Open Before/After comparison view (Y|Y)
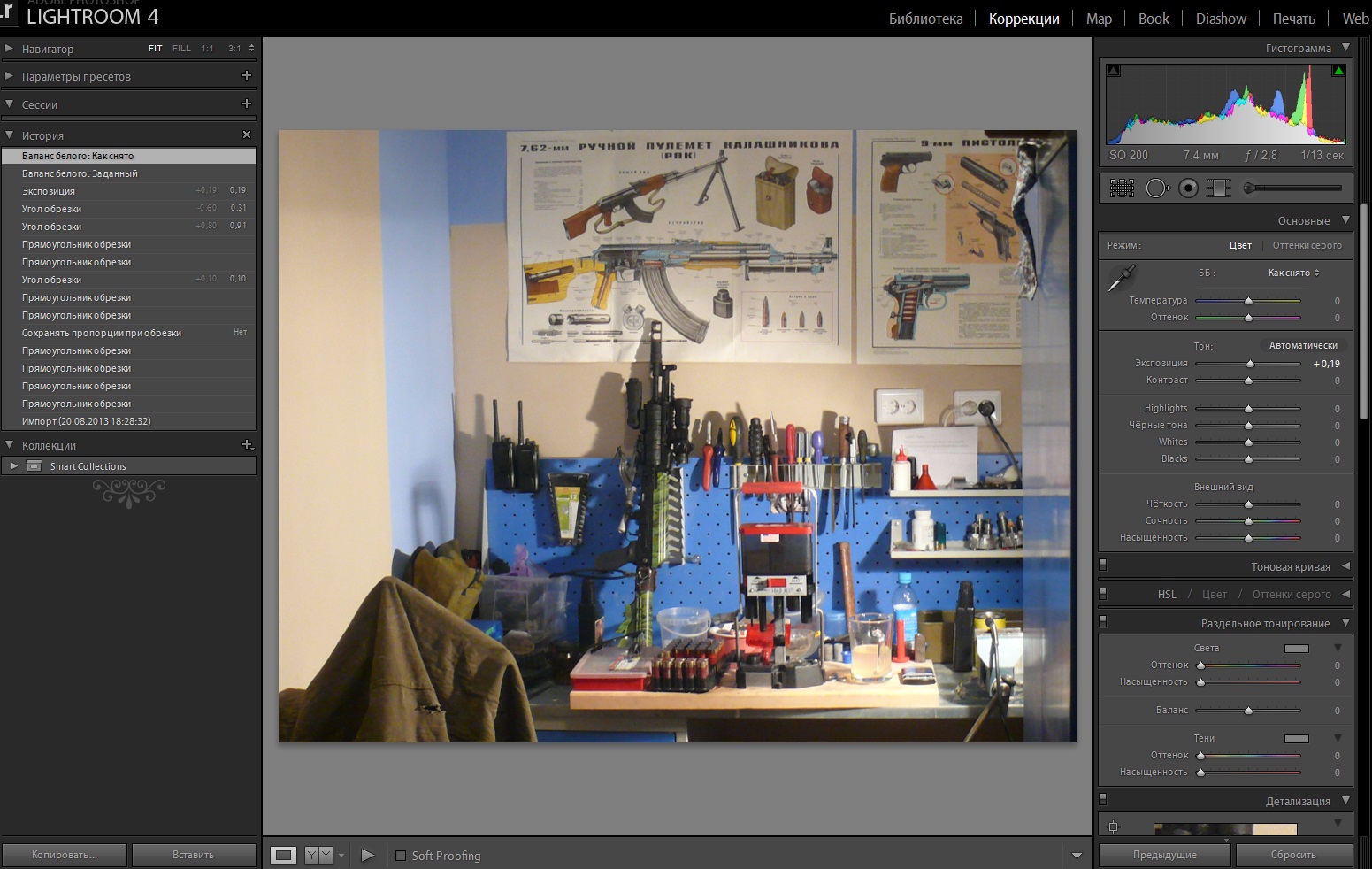 pyautogui.click(x=318, y=855)
